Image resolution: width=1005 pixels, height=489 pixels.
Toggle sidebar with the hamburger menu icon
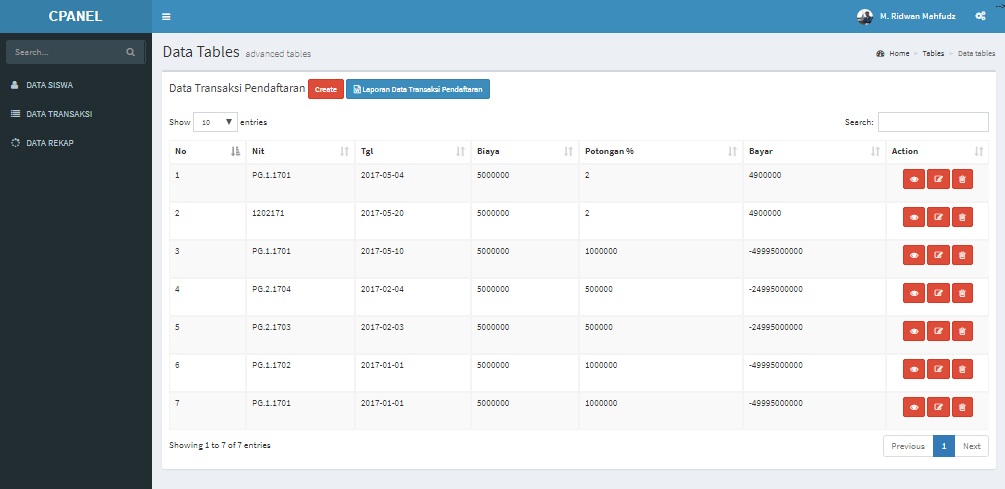point(166,17)
